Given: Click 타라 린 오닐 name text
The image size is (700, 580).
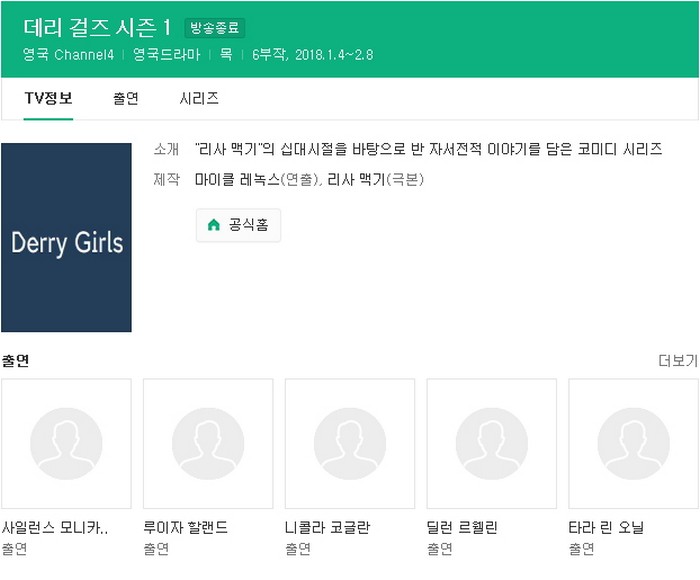Looking at the screenshot, I should (x=606, y=527).
